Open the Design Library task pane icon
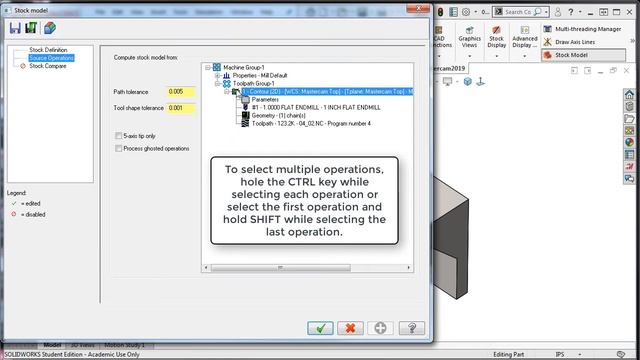640x360 pixels. 629,107
